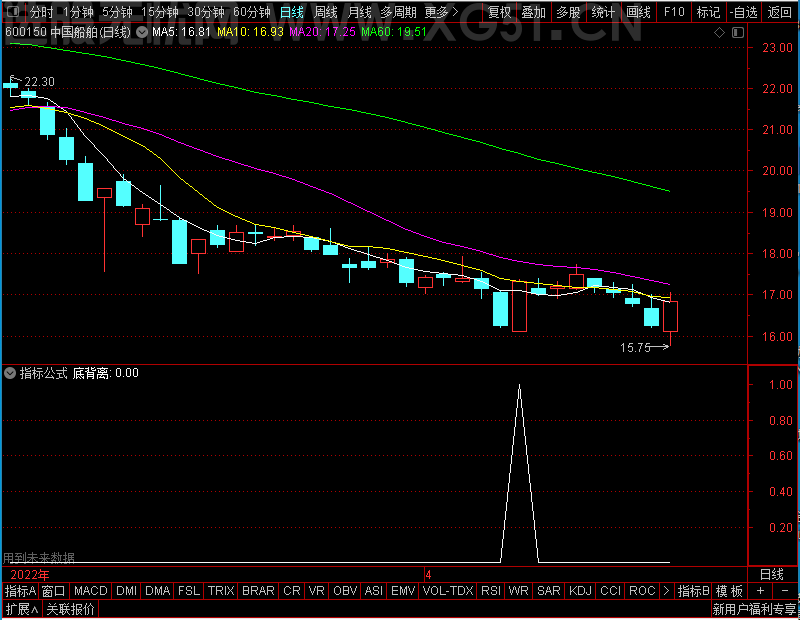Click the top-left window layout icon
The width and height of the screenshot is (800, 620).
(14, 11)
